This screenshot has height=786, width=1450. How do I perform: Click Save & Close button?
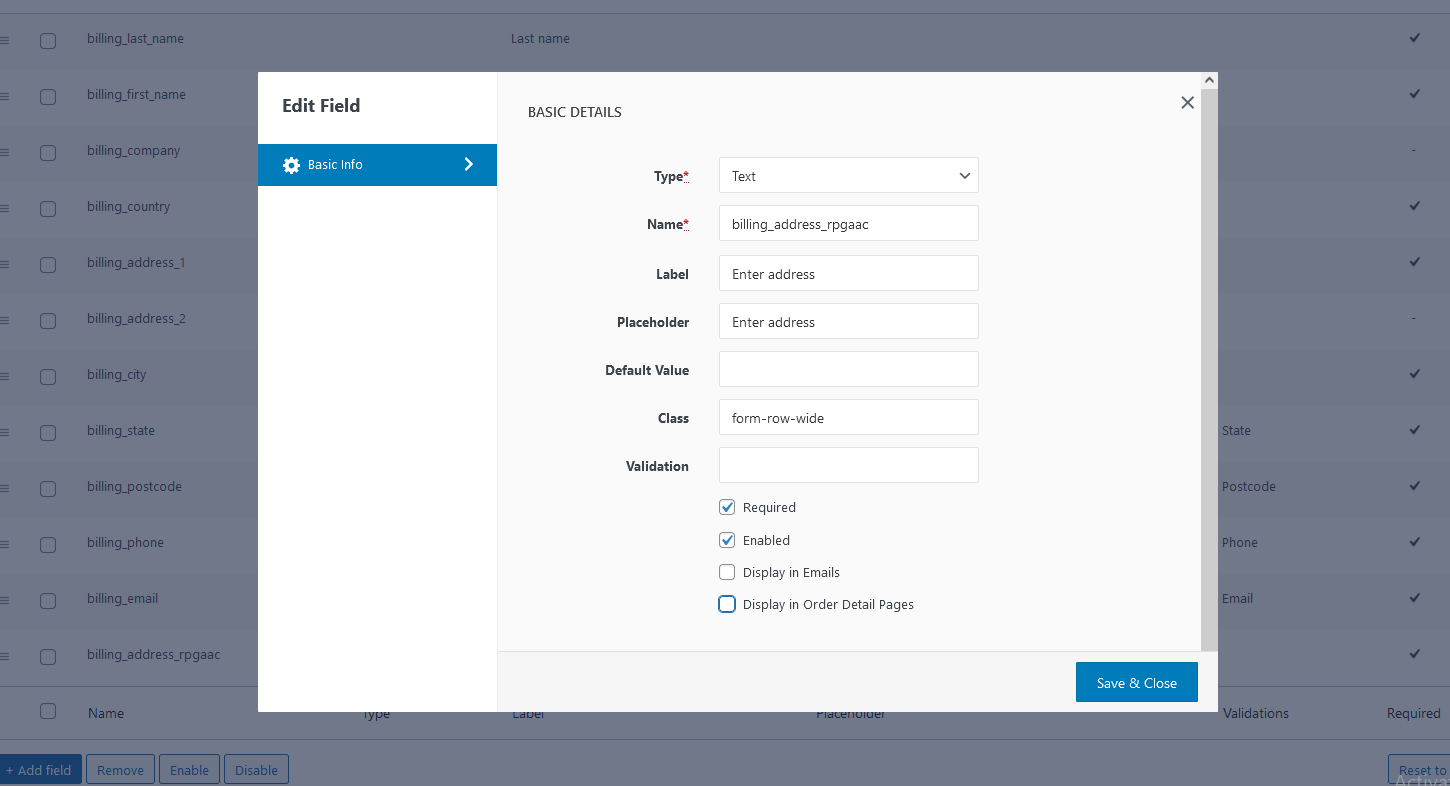click(x=1136, y=683)
